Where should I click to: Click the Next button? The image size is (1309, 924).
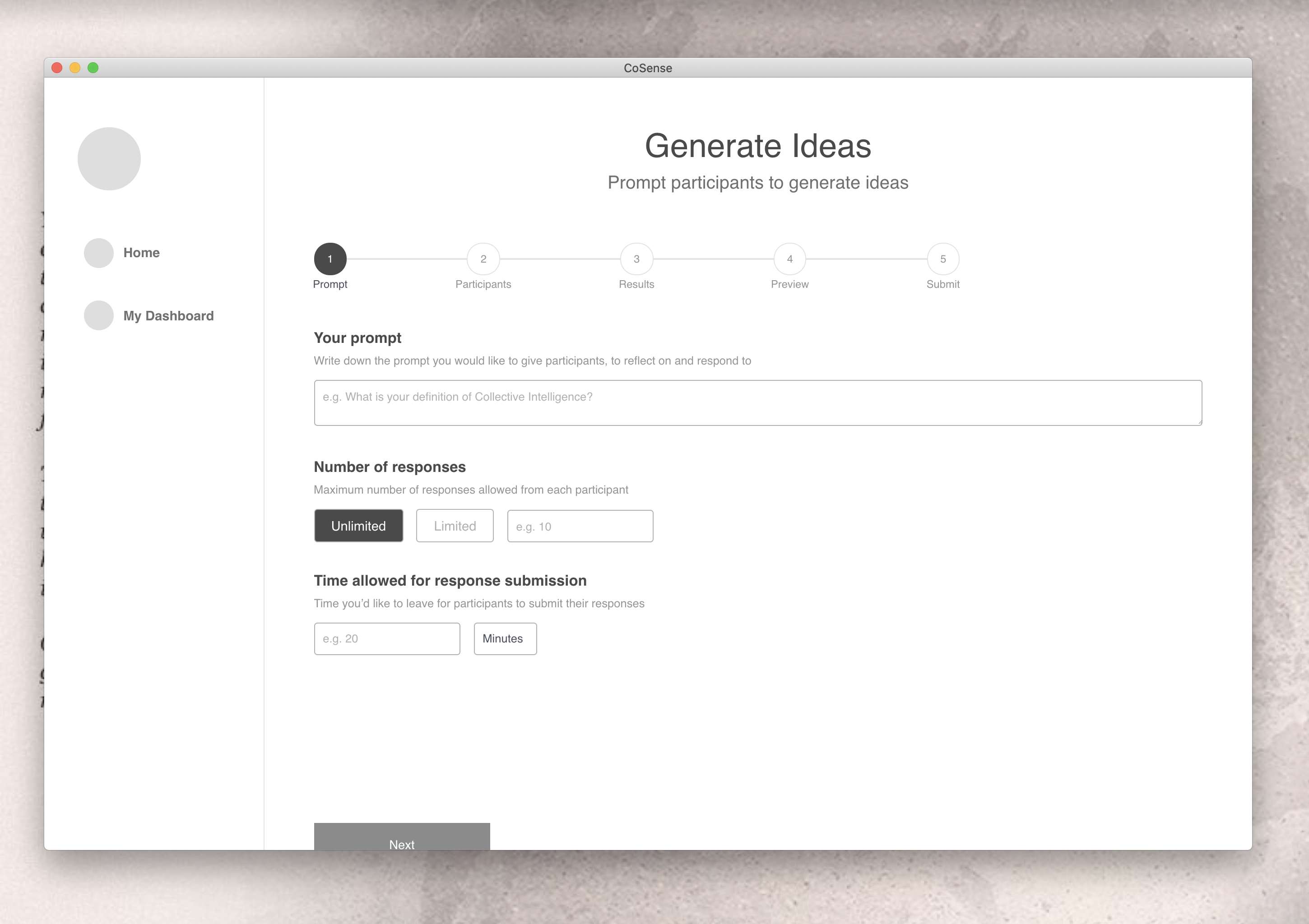402,845
